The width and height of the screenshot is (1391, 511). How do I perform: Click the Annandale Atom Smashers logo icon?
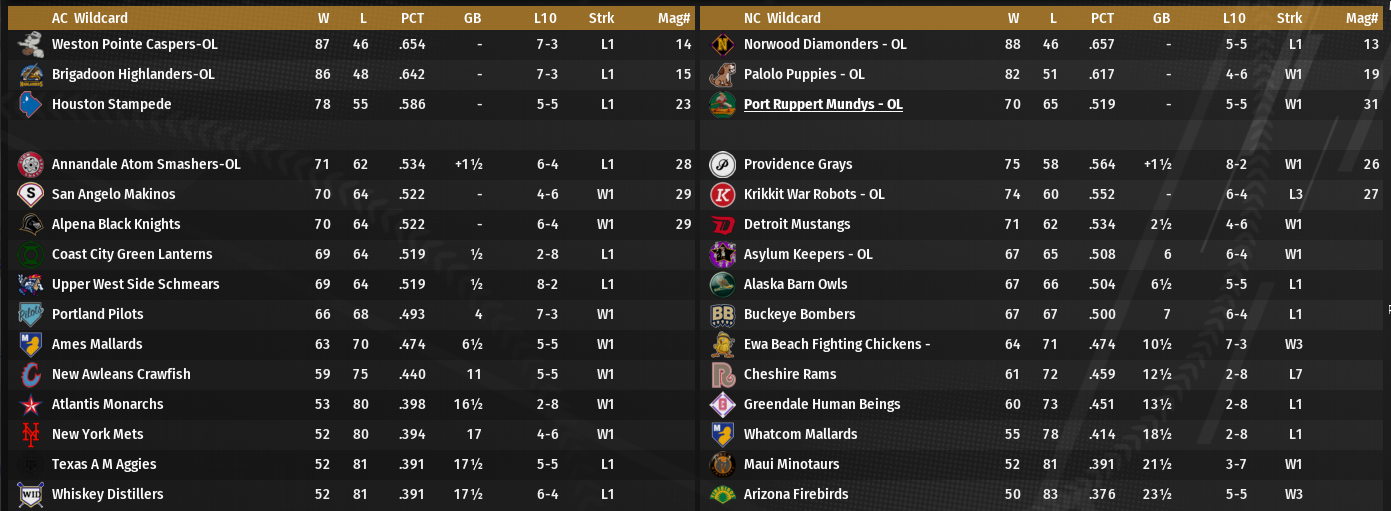tap(30, 164)
